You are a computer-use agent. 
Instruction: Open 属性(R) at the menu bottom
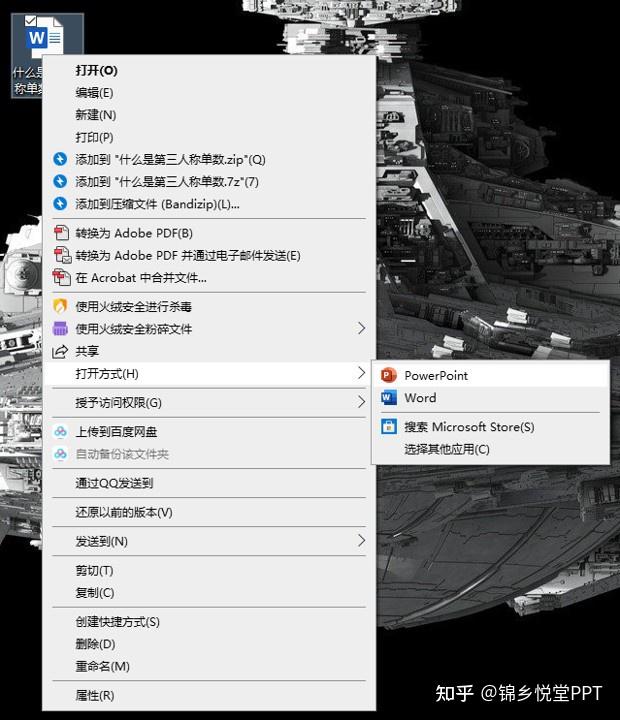pos(209,695)
